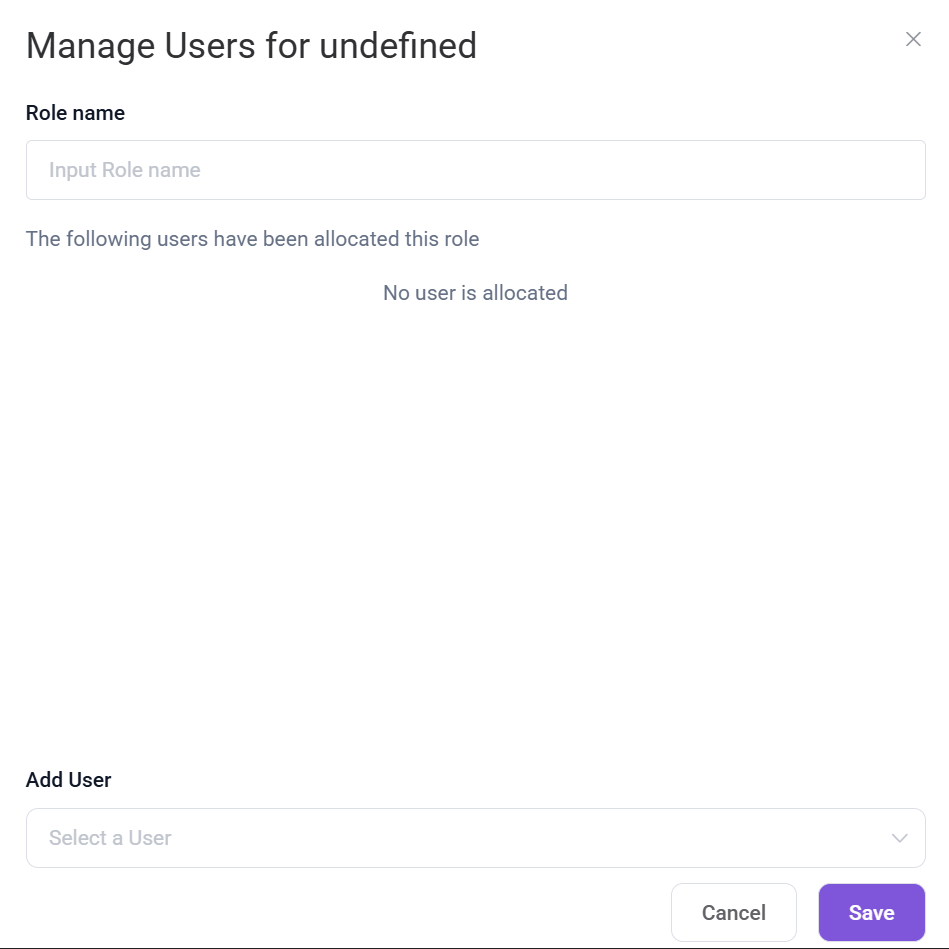Viewport: 949px width, 949px height.
Task: Open the Select a User dropdown
Action: click(475, 838)
